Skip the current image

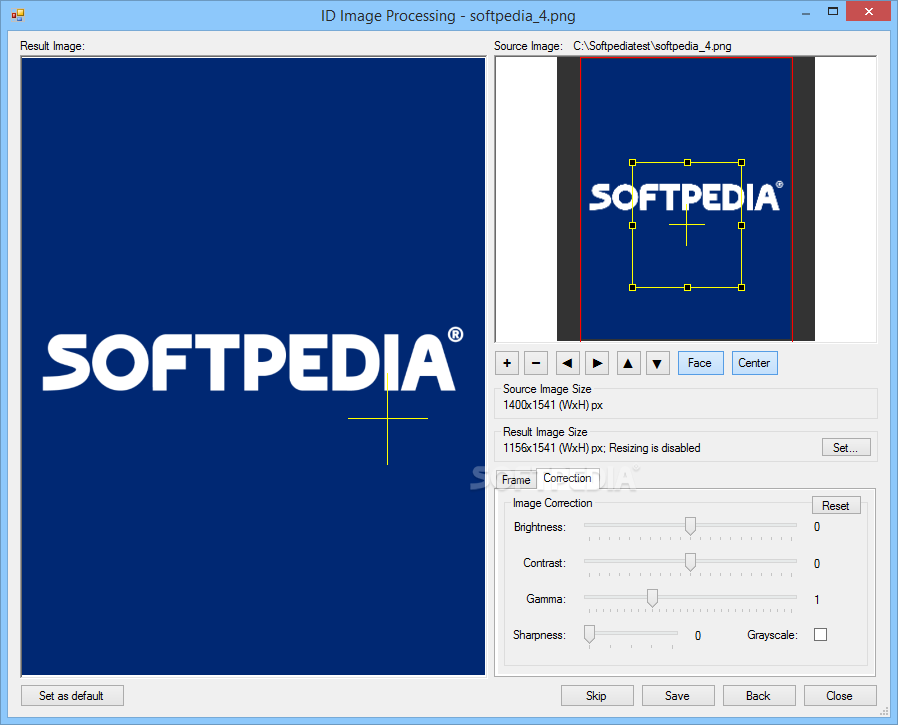pyautogui.click(x=597, y=696)
